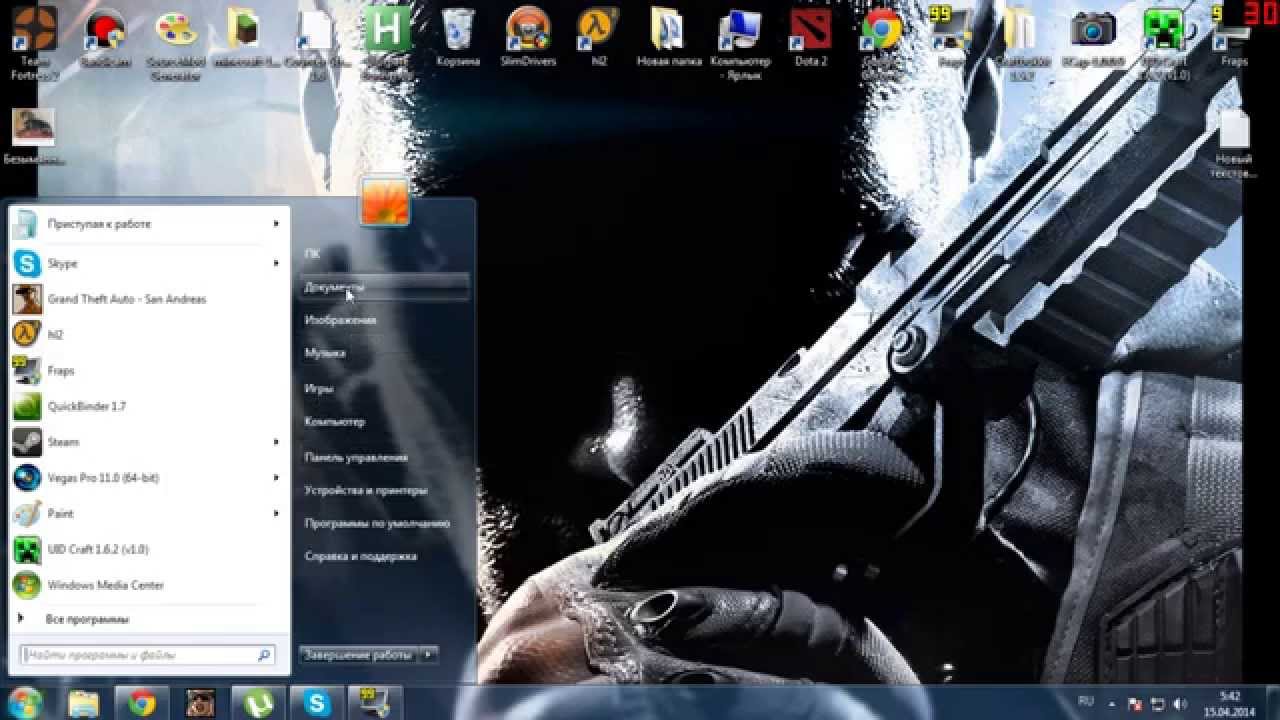Viewport: 1280px width, 720px height.
Task: Expand the Skype jump list arrow
Action: pos(276,263)
